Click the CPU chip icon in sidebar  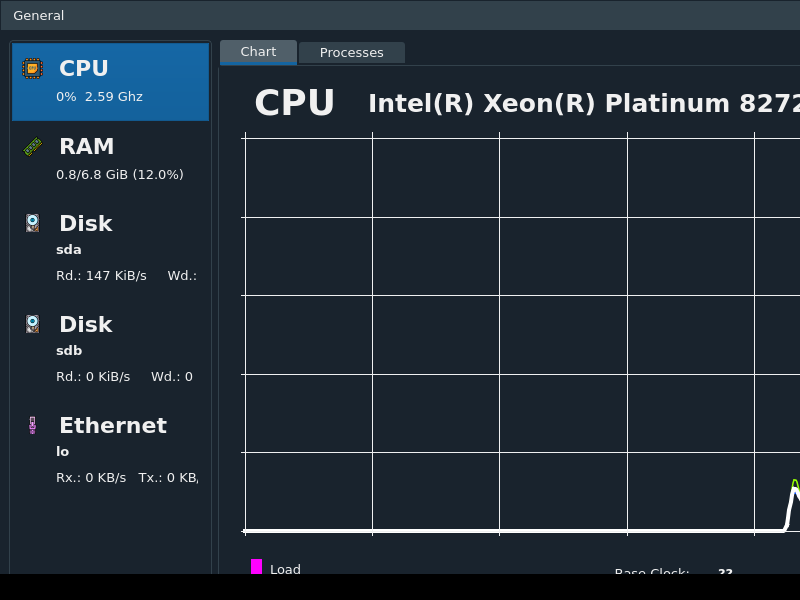32,68
